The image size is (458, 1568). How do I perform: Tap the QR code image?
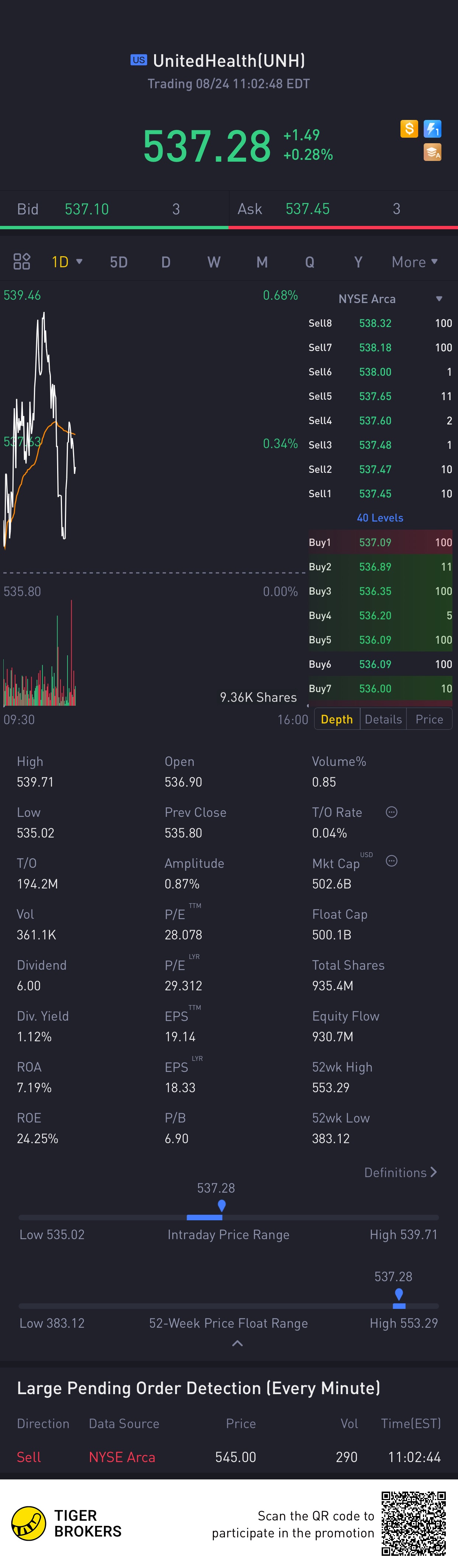[414, 1524]
